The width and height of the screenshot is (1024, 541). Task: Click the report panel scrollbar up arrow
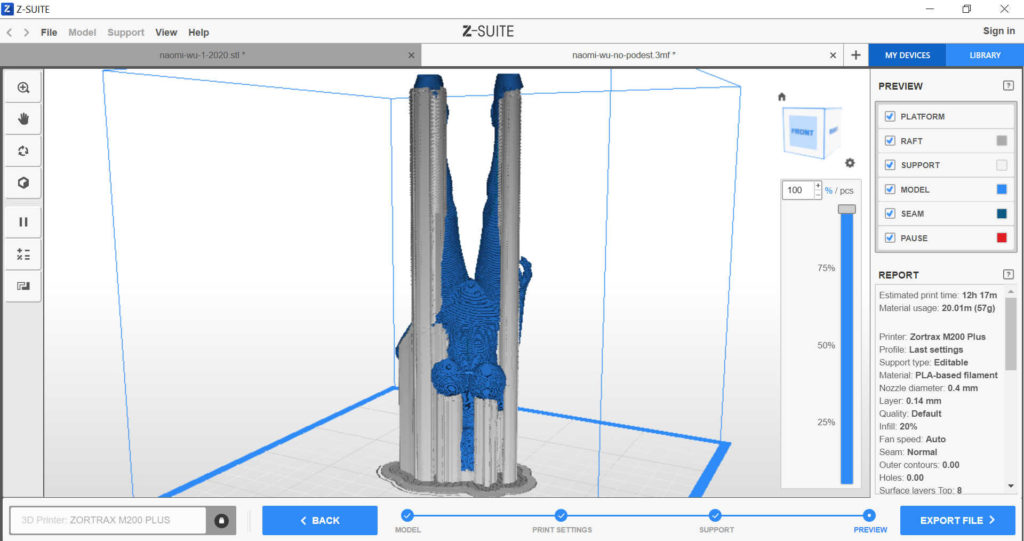click(1011, 291)
